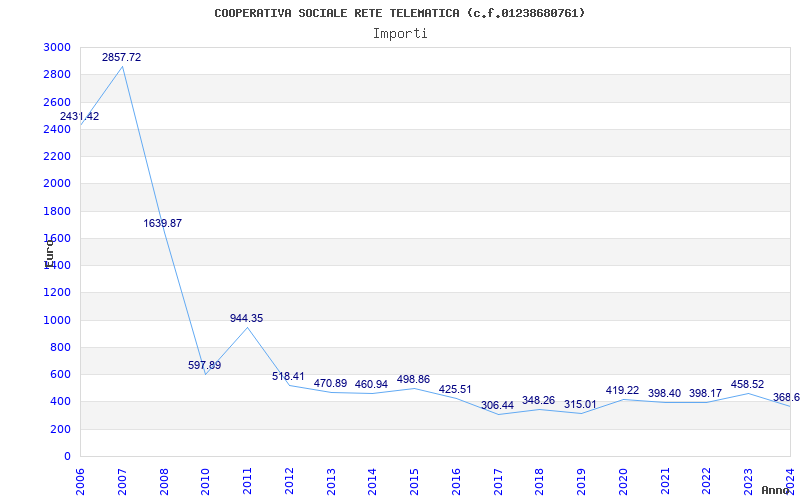Click the y-axis tick 2800
The width and height of the screenshot is (800, 500).
pos(57,74)
